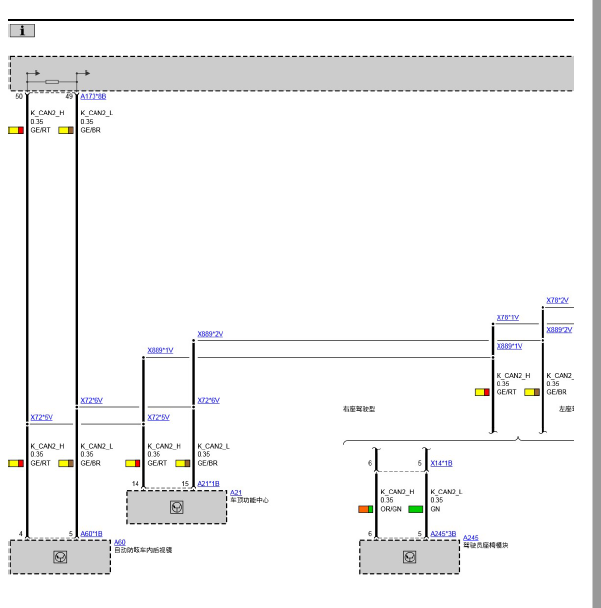The image size is (601, 608).
Task: Click the green GN wire color swatch
Action: pos(416,509)
